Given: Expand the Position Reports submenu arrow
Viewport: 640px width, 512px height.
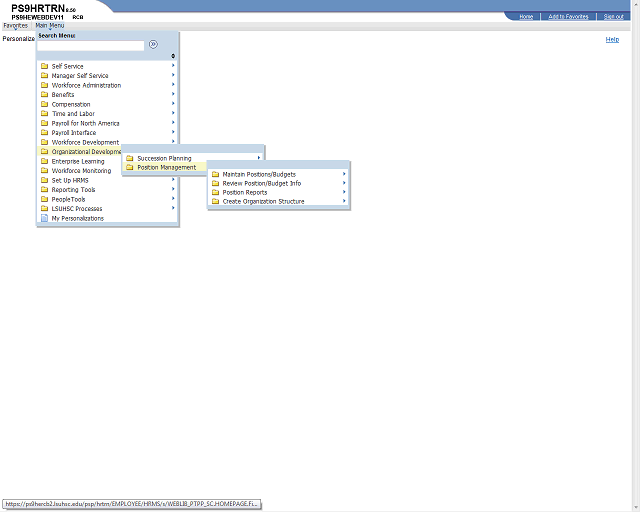Looking at the screenshot, I should click(344, 192).
